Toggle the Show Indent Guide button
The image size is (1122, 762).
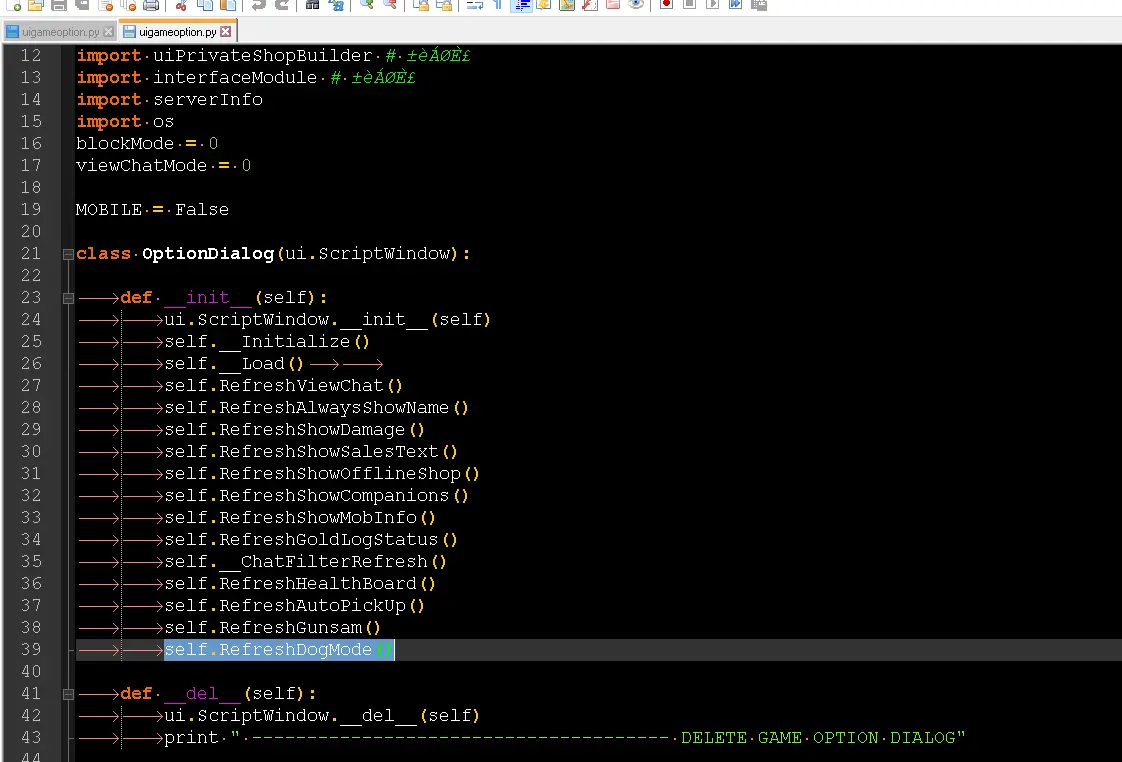click(520, 5)
